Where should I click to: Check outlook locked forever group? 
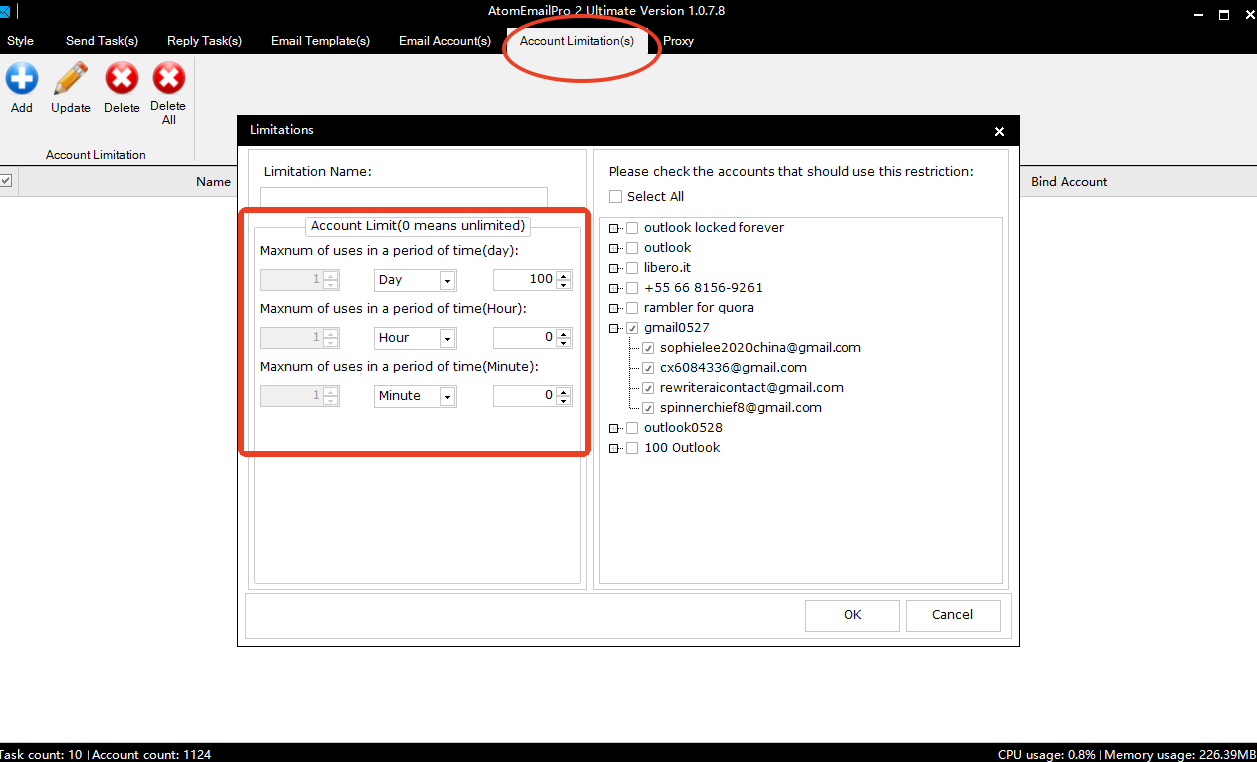[x=632, y=228]
